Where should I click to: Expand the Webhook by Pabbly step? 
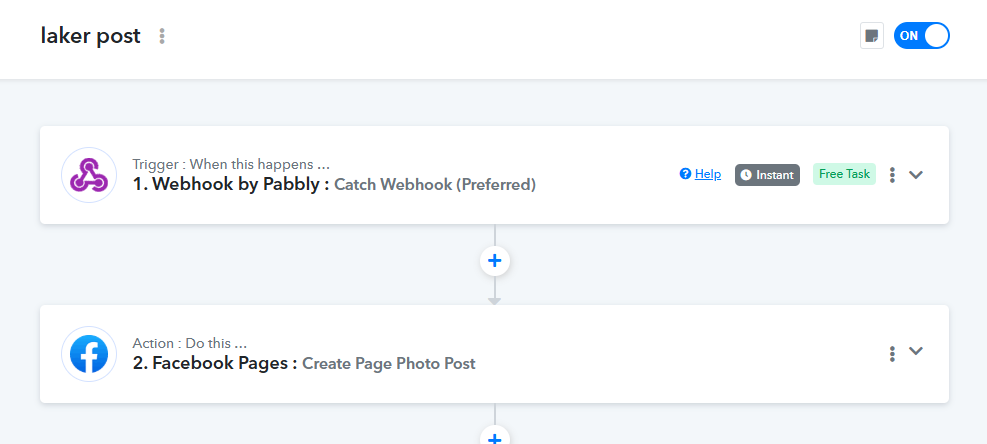click(x=916, y=175)
